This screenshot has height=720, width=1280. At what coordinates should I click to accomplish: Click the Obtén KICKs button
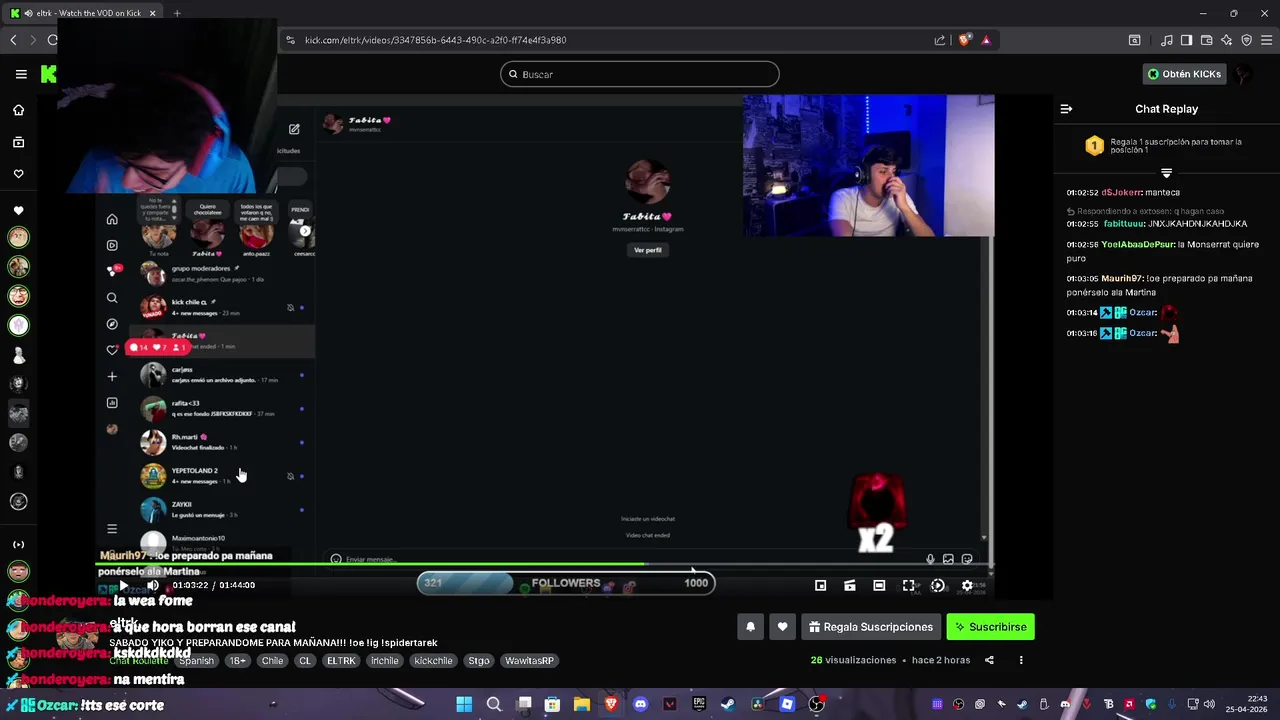1184,74
